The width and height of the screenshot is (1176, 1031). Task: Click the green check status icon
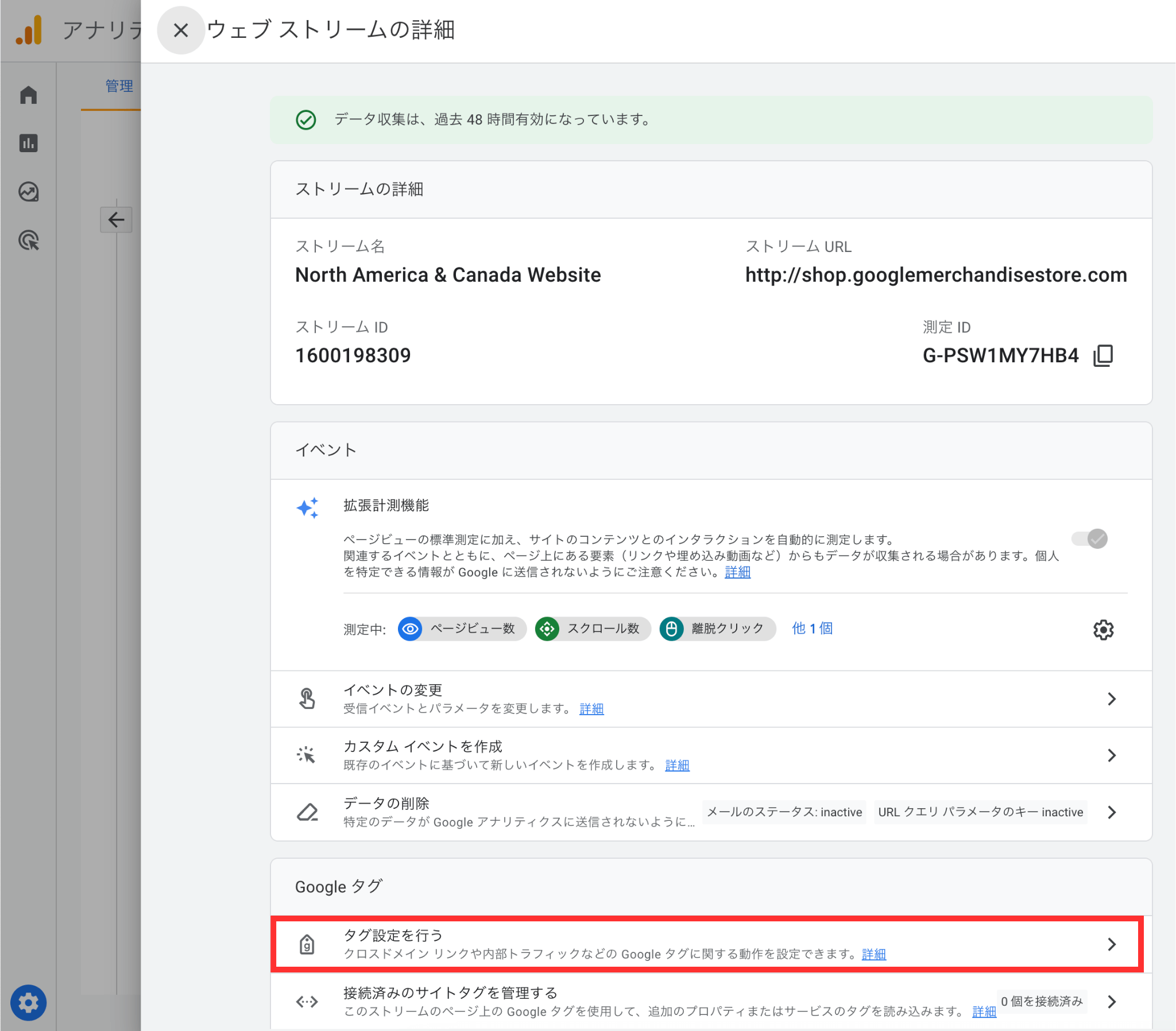coord(306,120)
